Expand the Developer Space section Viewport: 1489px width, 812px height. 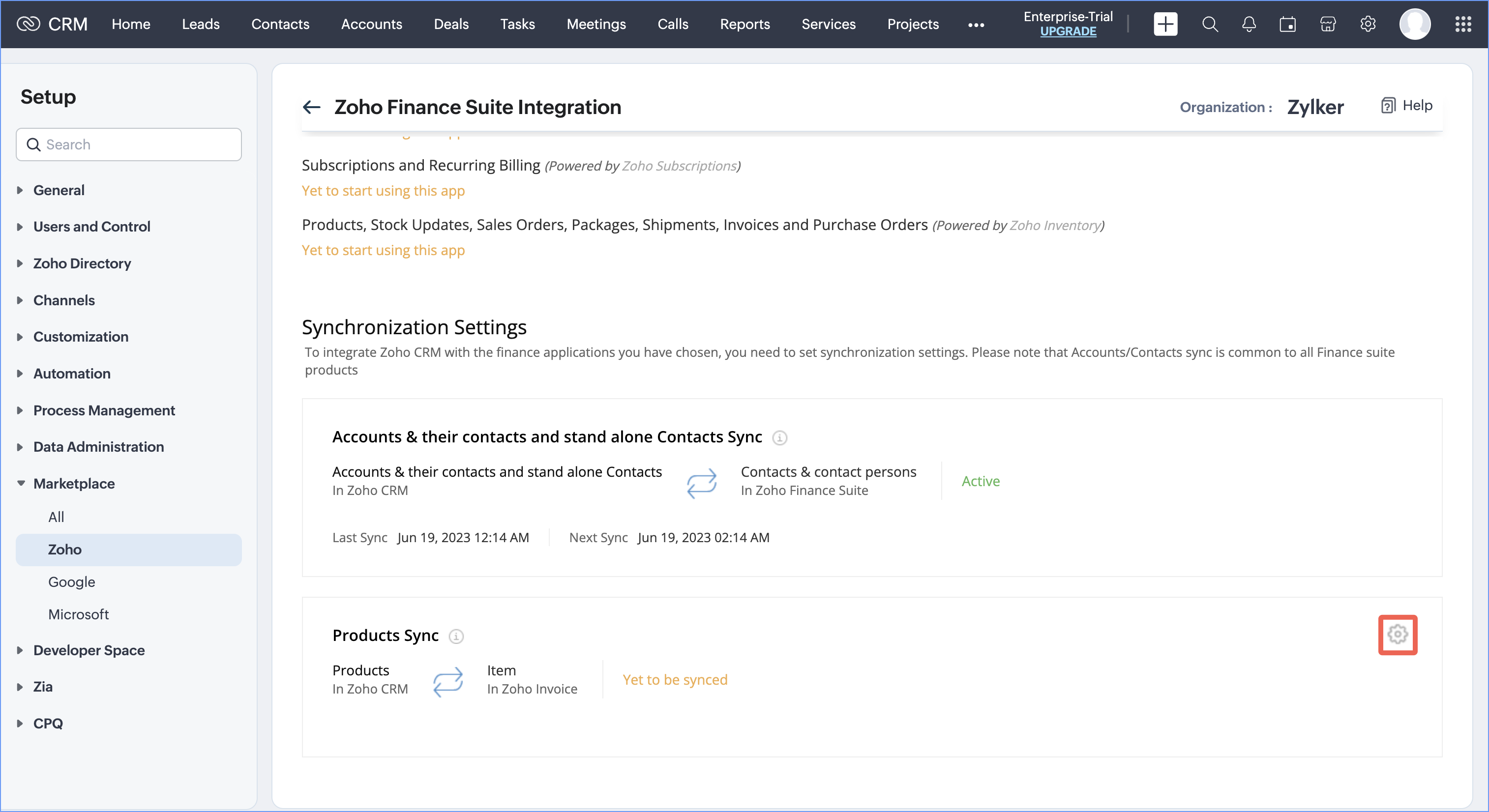[89, 650]
